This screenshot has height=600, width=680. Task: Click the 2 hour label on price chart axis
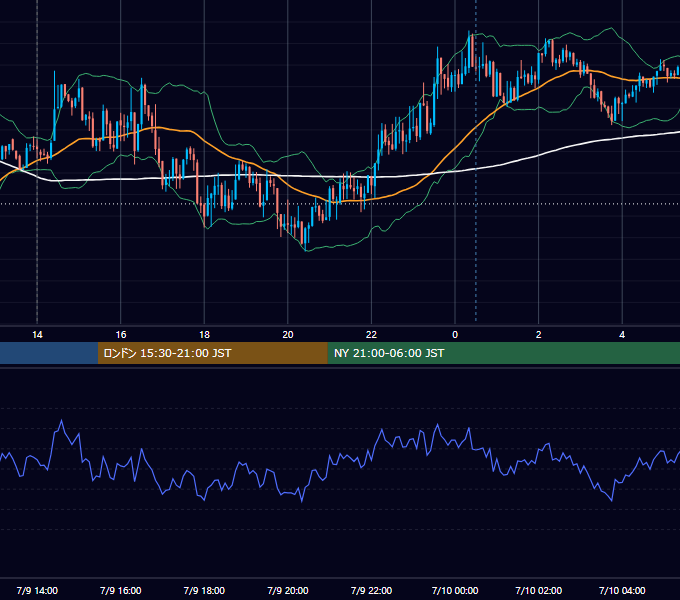coord(539,335)
